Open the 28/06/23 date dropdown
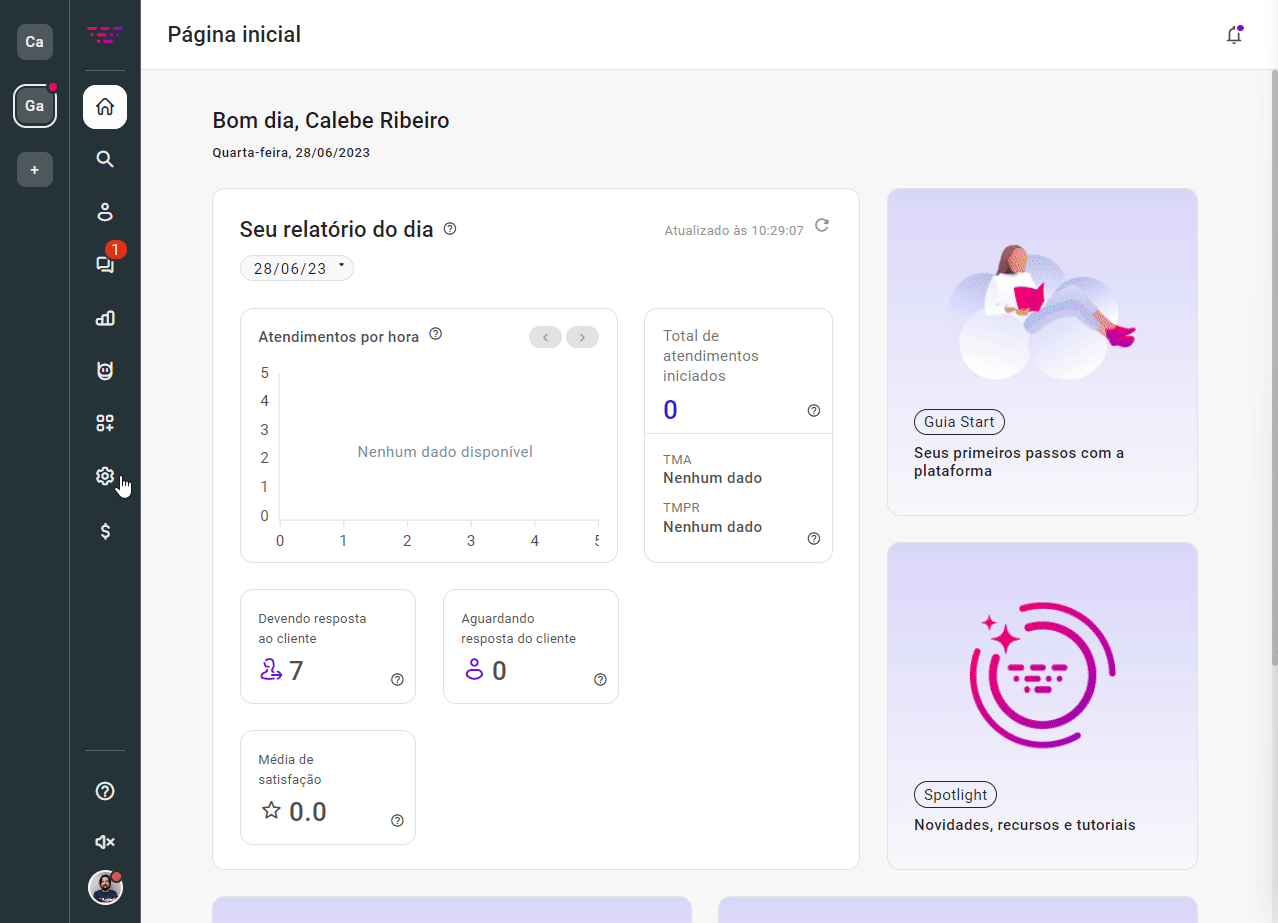1278x923 pixels. 297,268
